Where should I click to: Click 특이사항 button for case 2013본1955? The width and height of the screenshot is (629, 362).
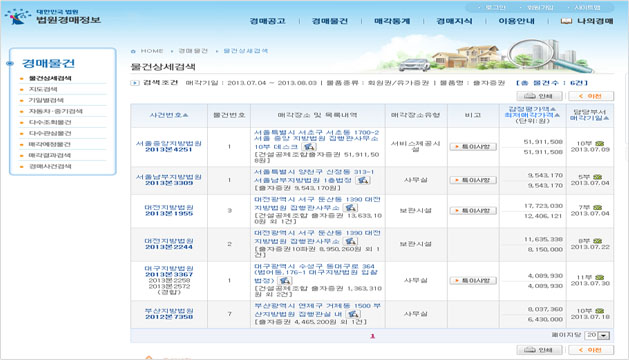tap(473, 211)
